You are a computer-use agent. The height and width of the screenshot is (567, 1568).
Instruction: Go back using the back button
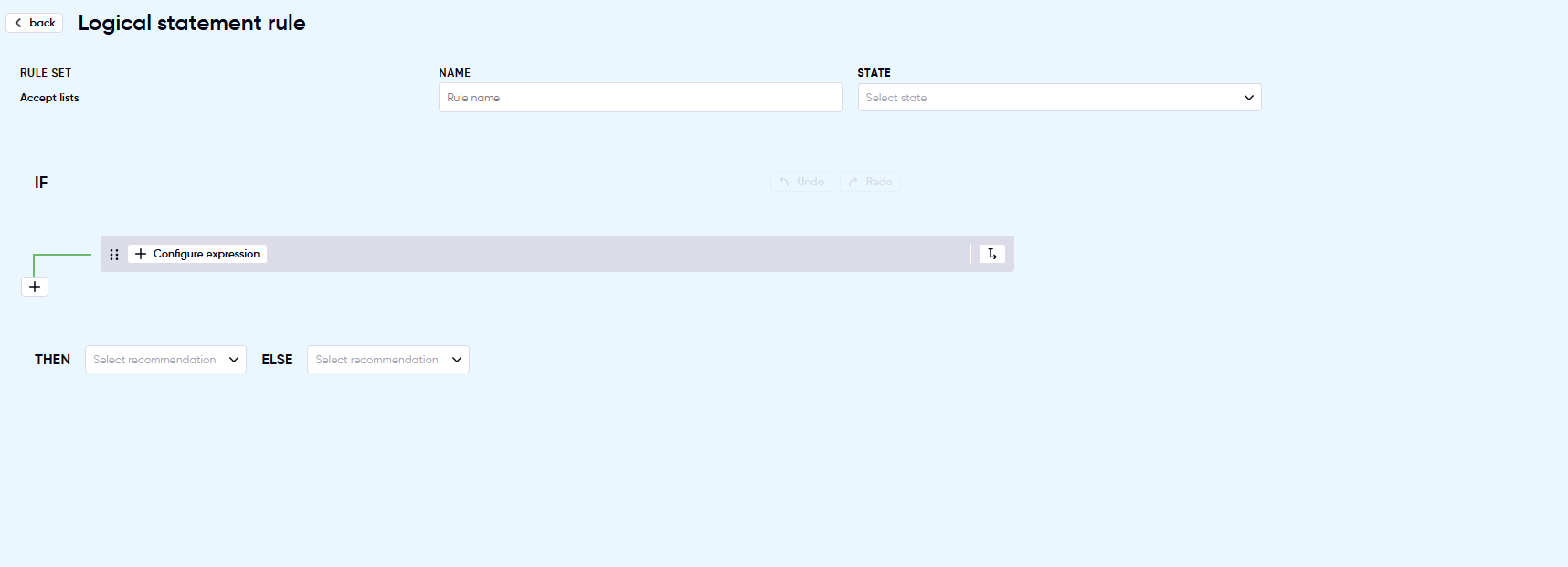35,23
